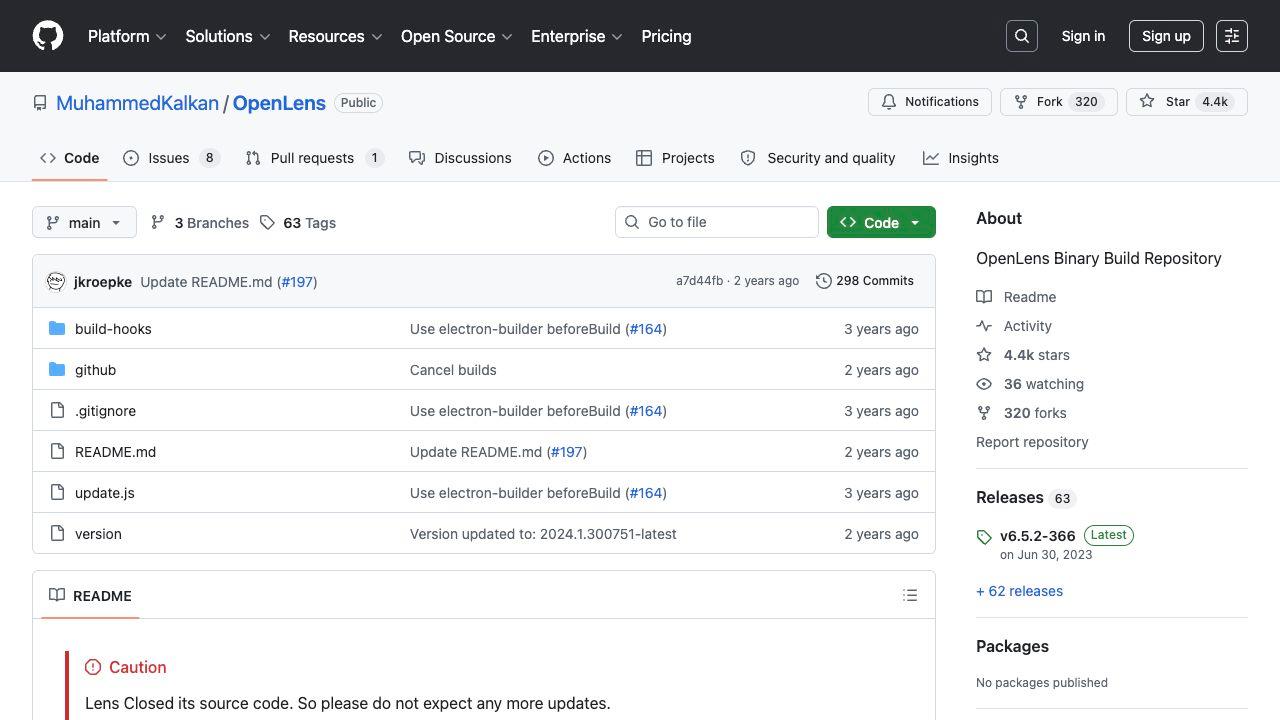Open the MuhammedKalkan owner link
The height and width of the screenshot is (720, 1280).
[x=137, y=103]
